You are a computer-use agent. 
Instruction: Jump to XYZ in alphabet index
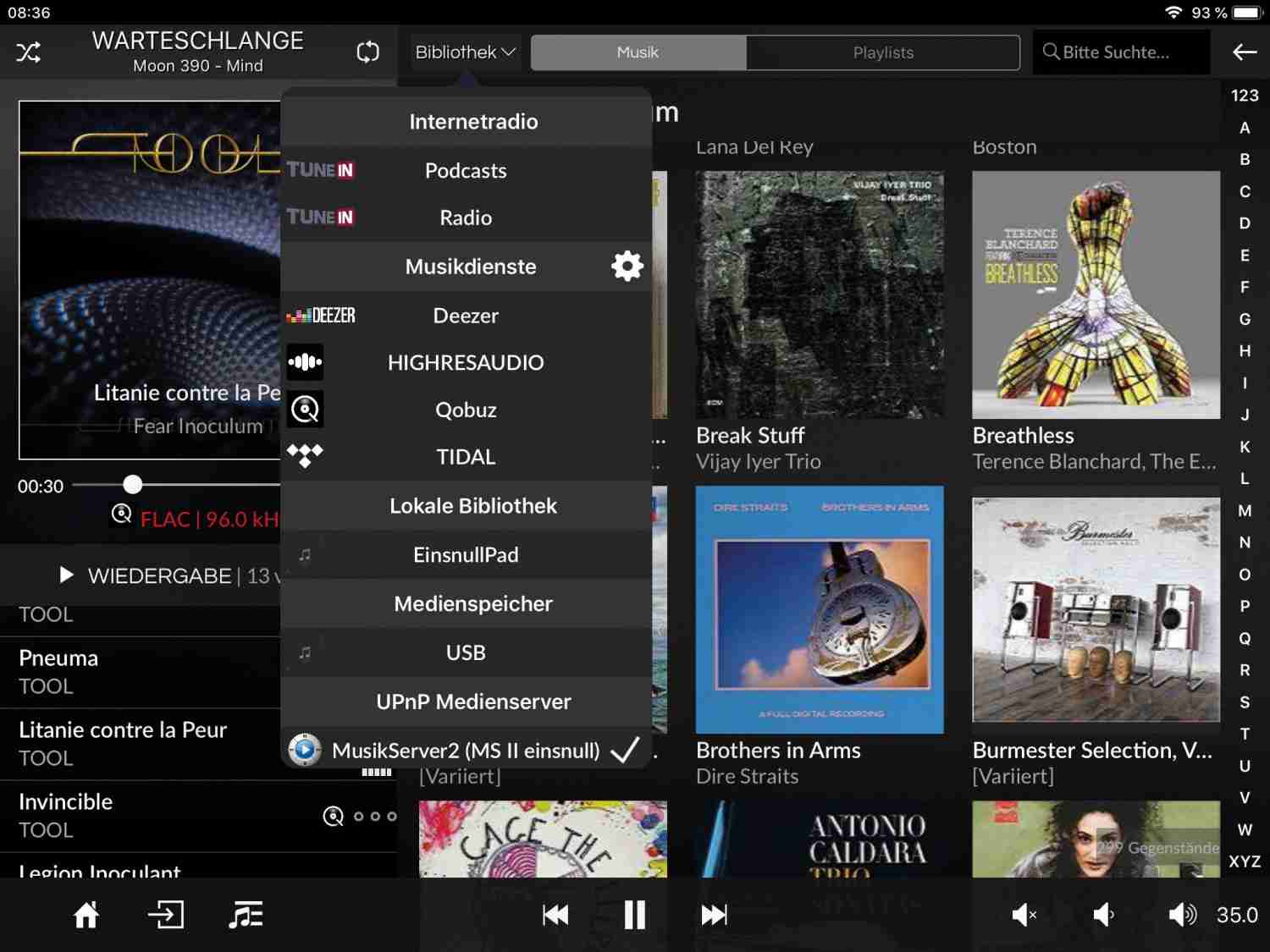coord(1245,861)
